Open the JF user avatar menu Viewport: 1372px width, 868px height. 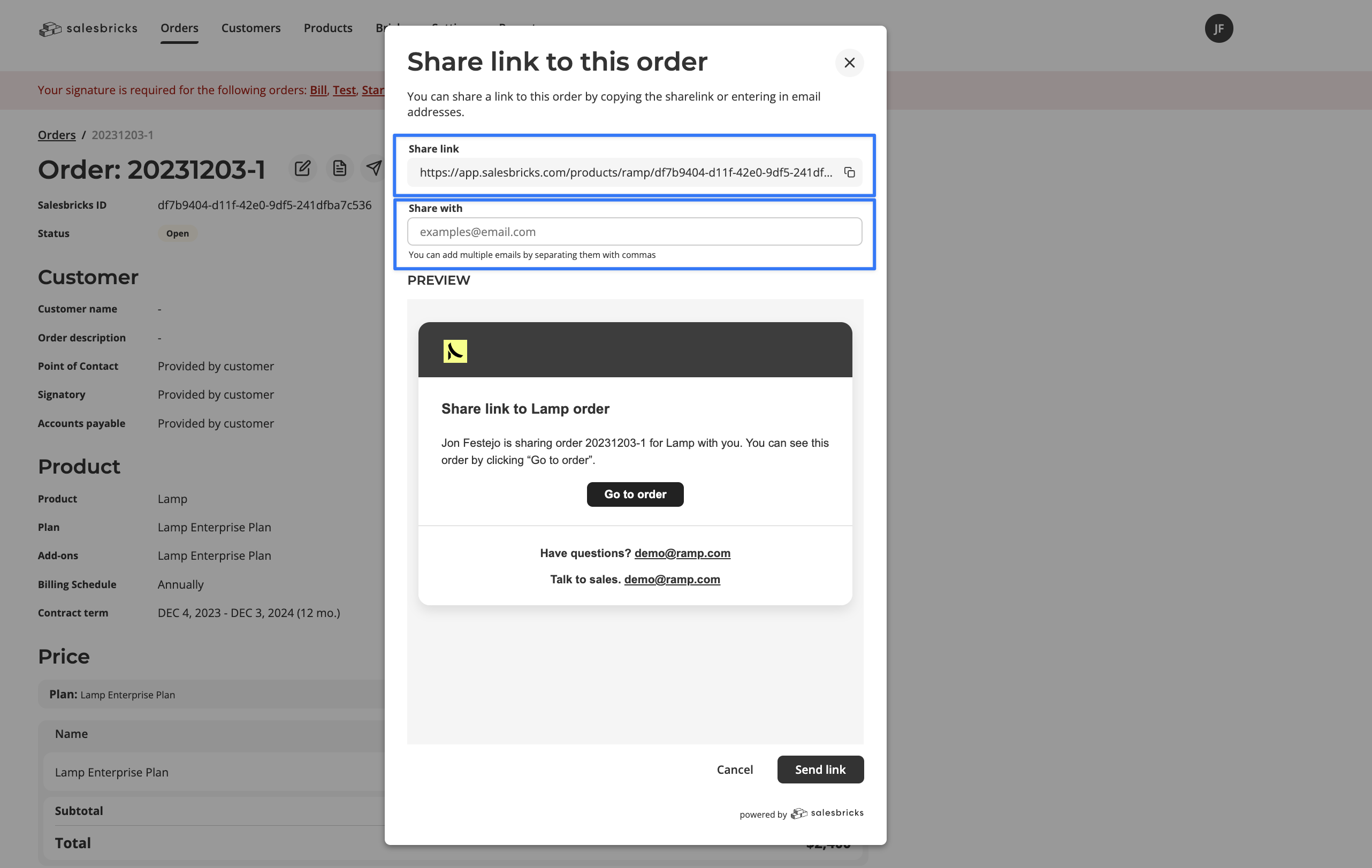tap(1218, 28)
